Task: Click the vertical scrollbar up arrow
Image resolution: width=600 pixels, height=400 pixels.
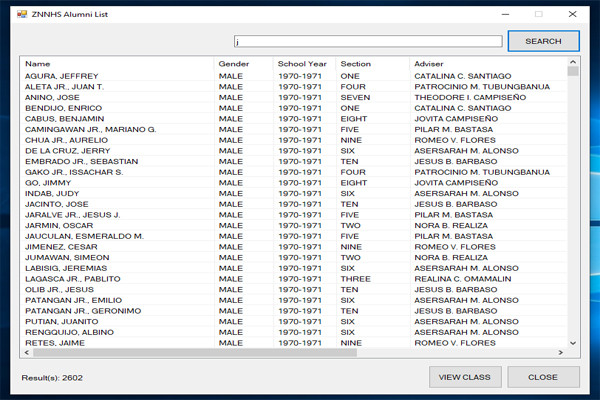Action: tap(573, 62)
